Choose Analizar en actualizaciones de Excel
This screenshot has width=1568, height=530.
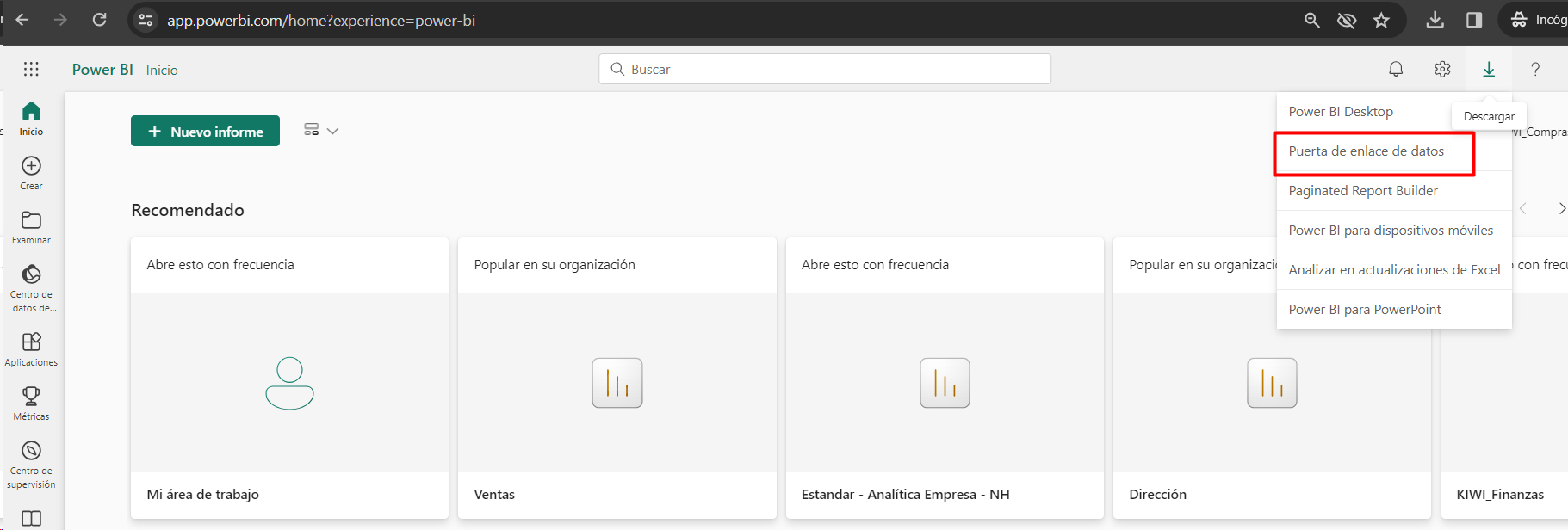tap(1394, 270)
